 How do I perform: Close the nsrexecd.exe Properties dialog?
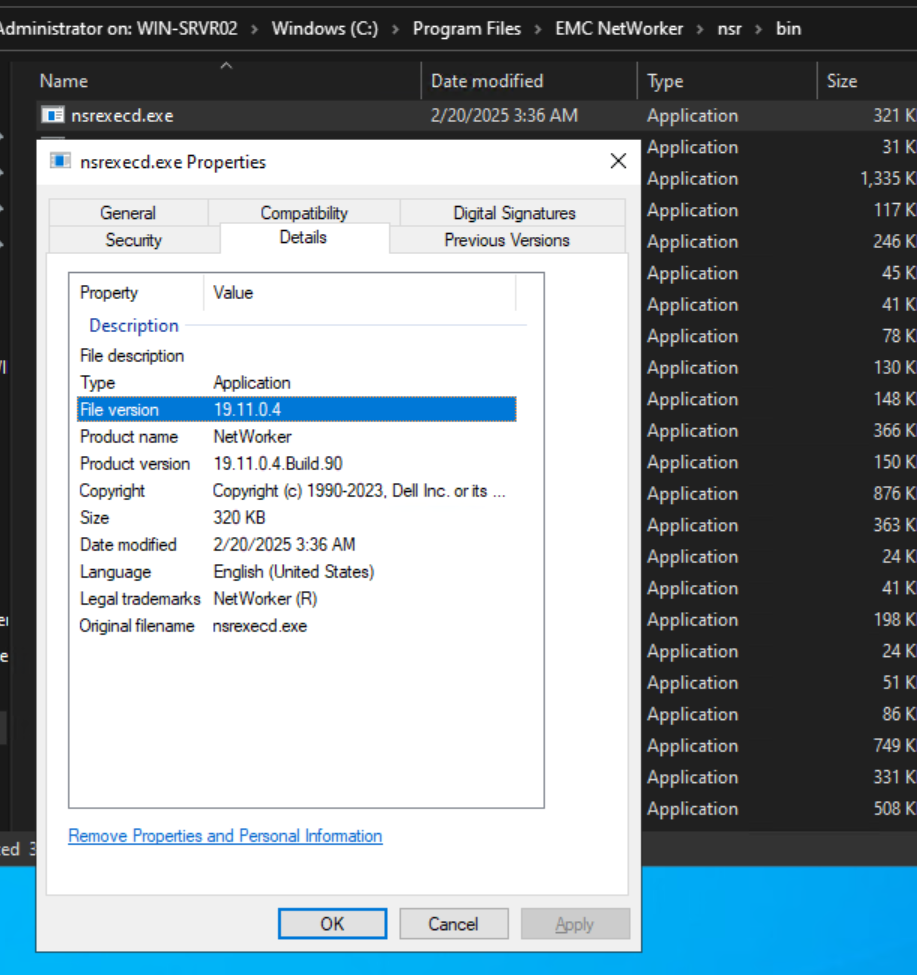click(x=617, y=161)
